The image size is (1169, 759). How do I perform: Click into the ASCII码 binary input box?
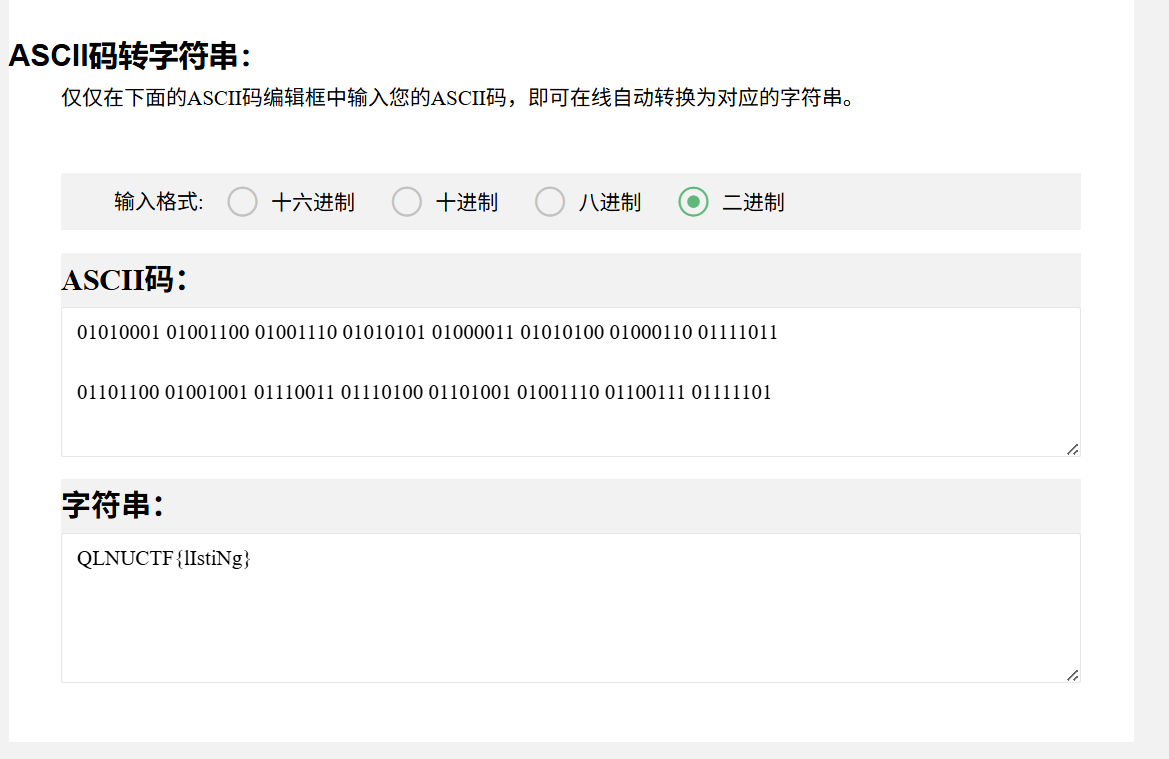point(570,382)
